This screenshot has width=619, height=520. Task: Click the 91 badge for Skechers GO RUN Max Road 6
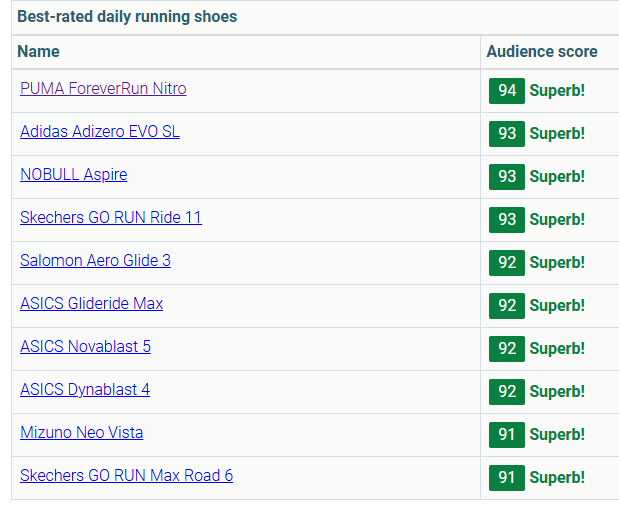[x=507, y=478]
